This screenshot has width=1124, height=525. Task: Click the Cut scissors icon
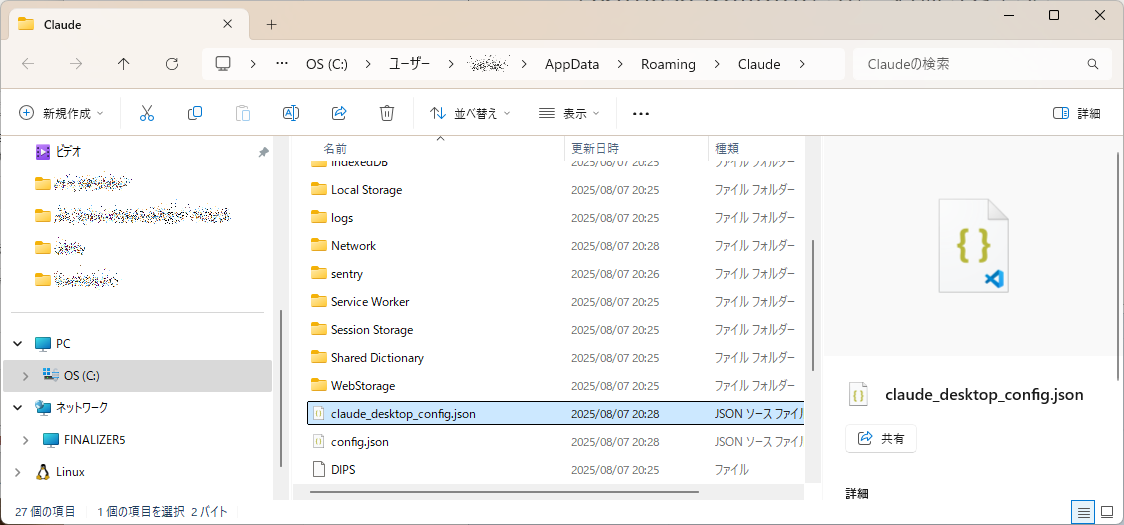click(x=147, y=113)
